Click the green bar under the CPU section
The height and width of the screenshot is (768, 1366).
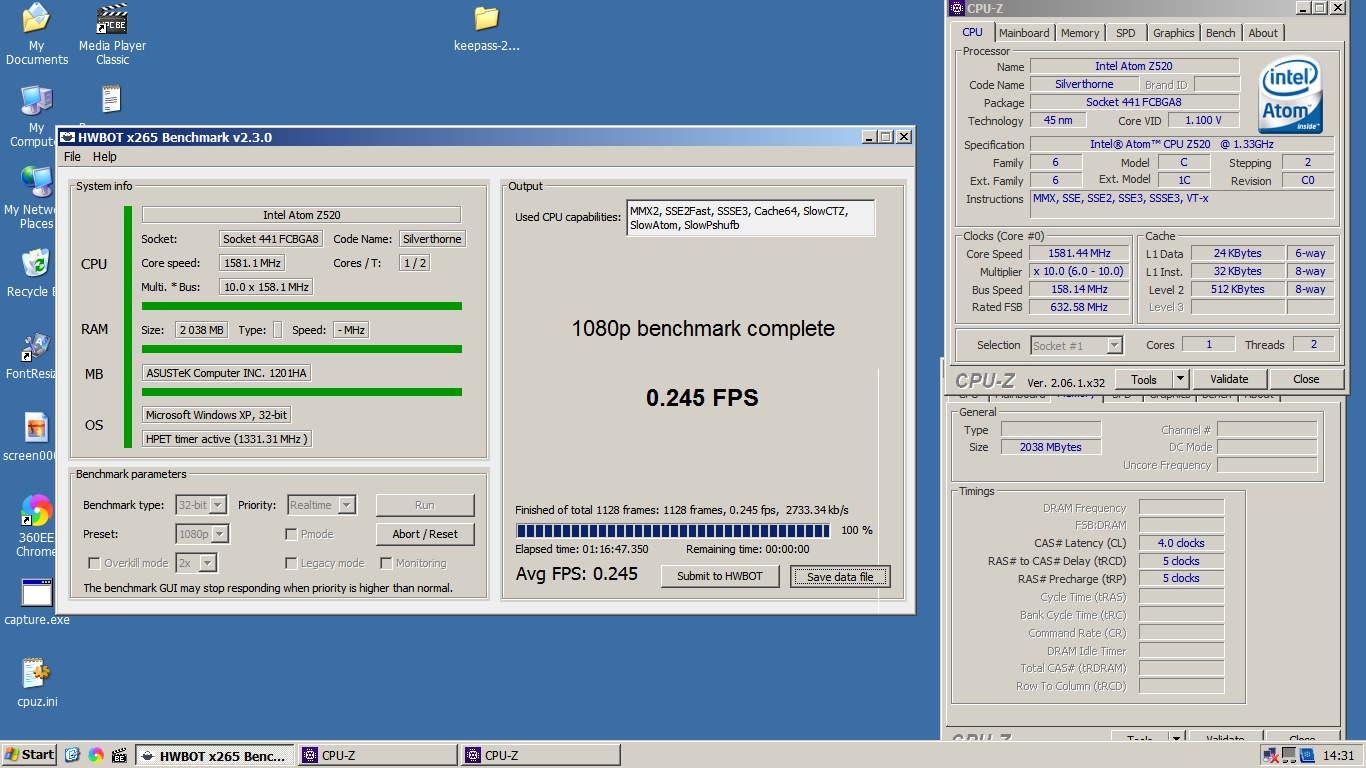302,306
